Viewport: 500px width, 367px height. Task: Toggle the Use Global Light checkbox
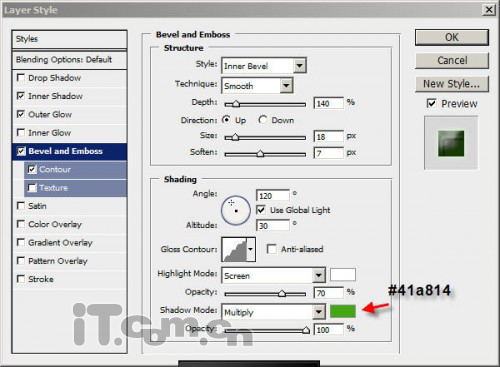click(261, 210)
